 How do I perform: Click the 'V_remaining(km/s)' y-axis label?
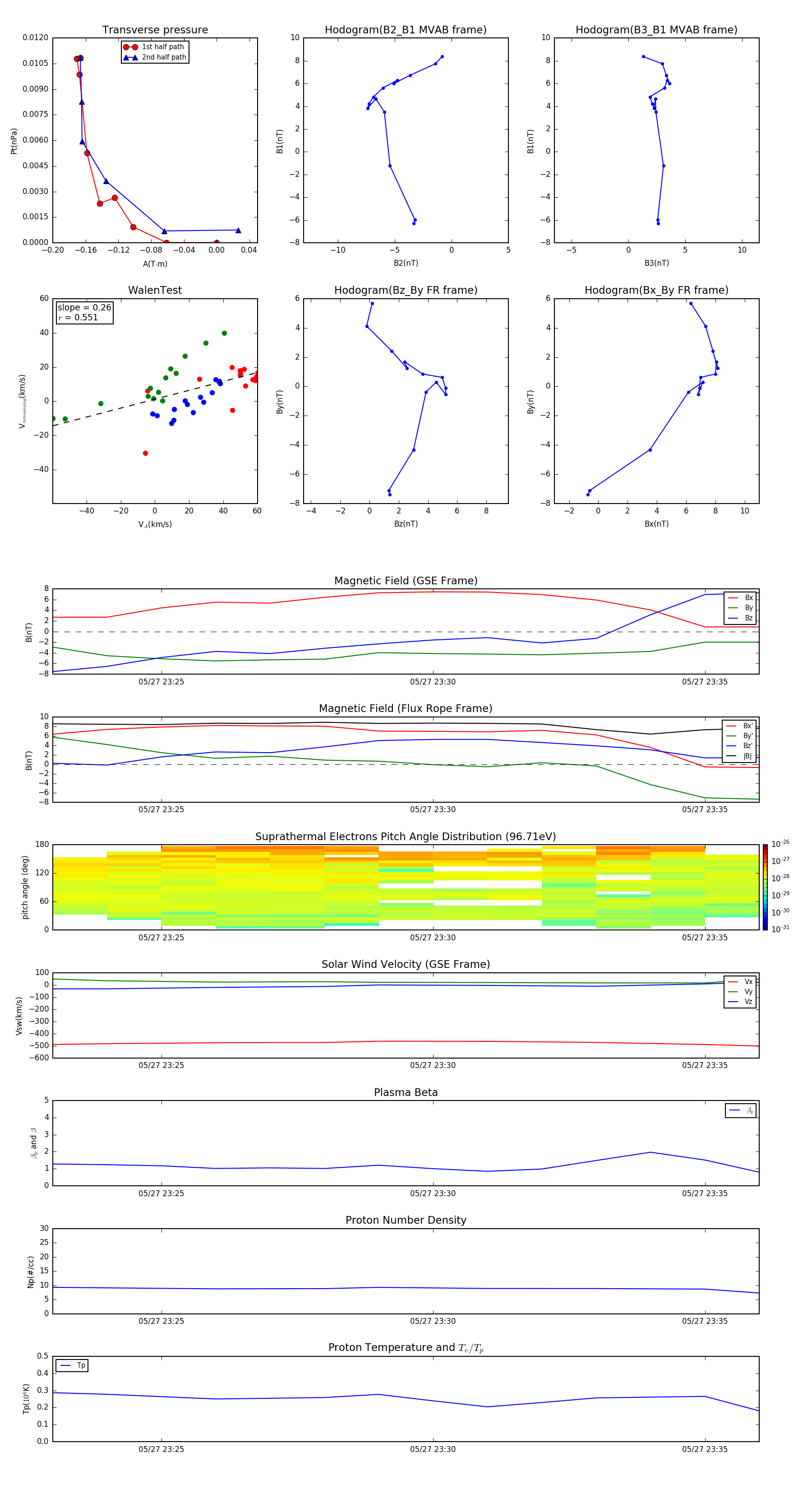pos(22,401)
